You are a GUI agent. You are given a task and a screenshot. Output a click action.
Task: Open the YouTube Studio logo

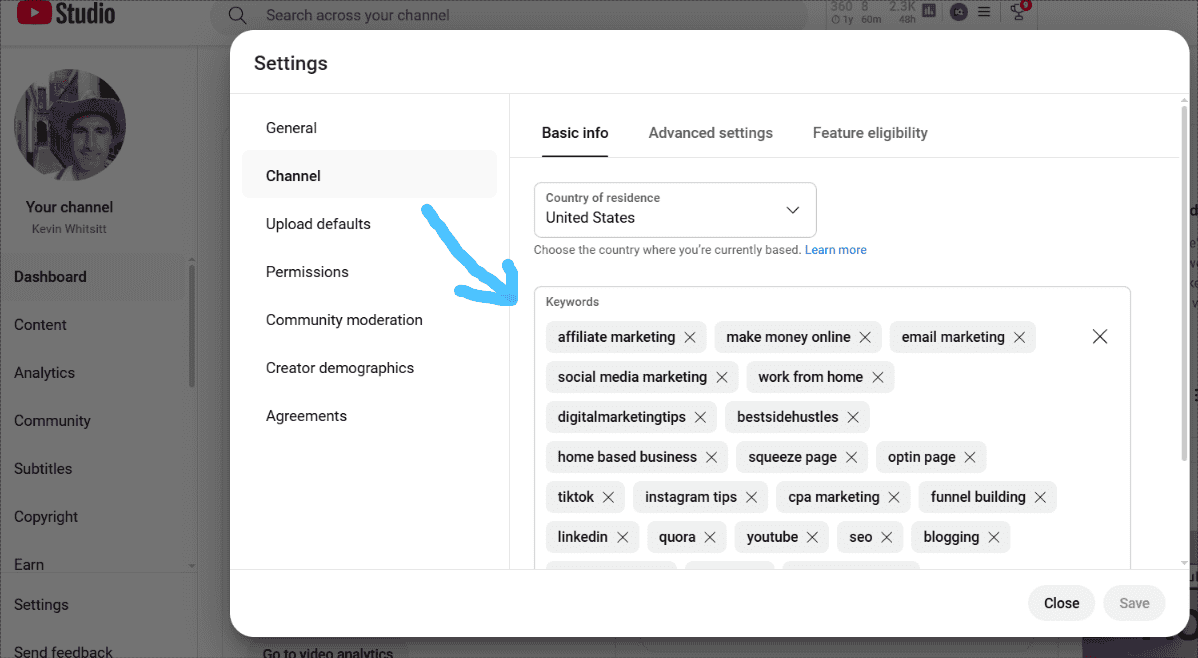click(66, 13)
